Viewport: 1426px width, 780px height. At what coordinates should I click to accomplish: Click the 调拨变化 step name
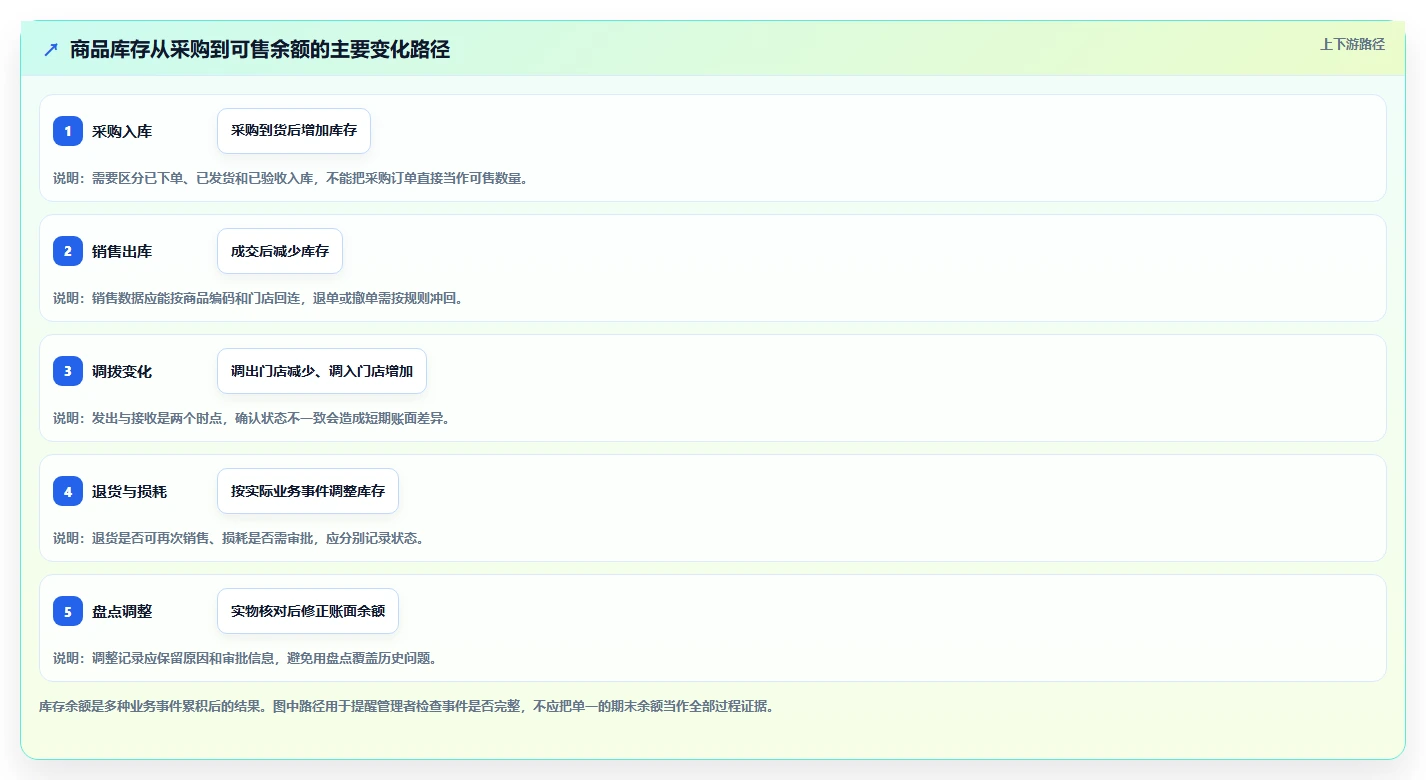[122, 371]
